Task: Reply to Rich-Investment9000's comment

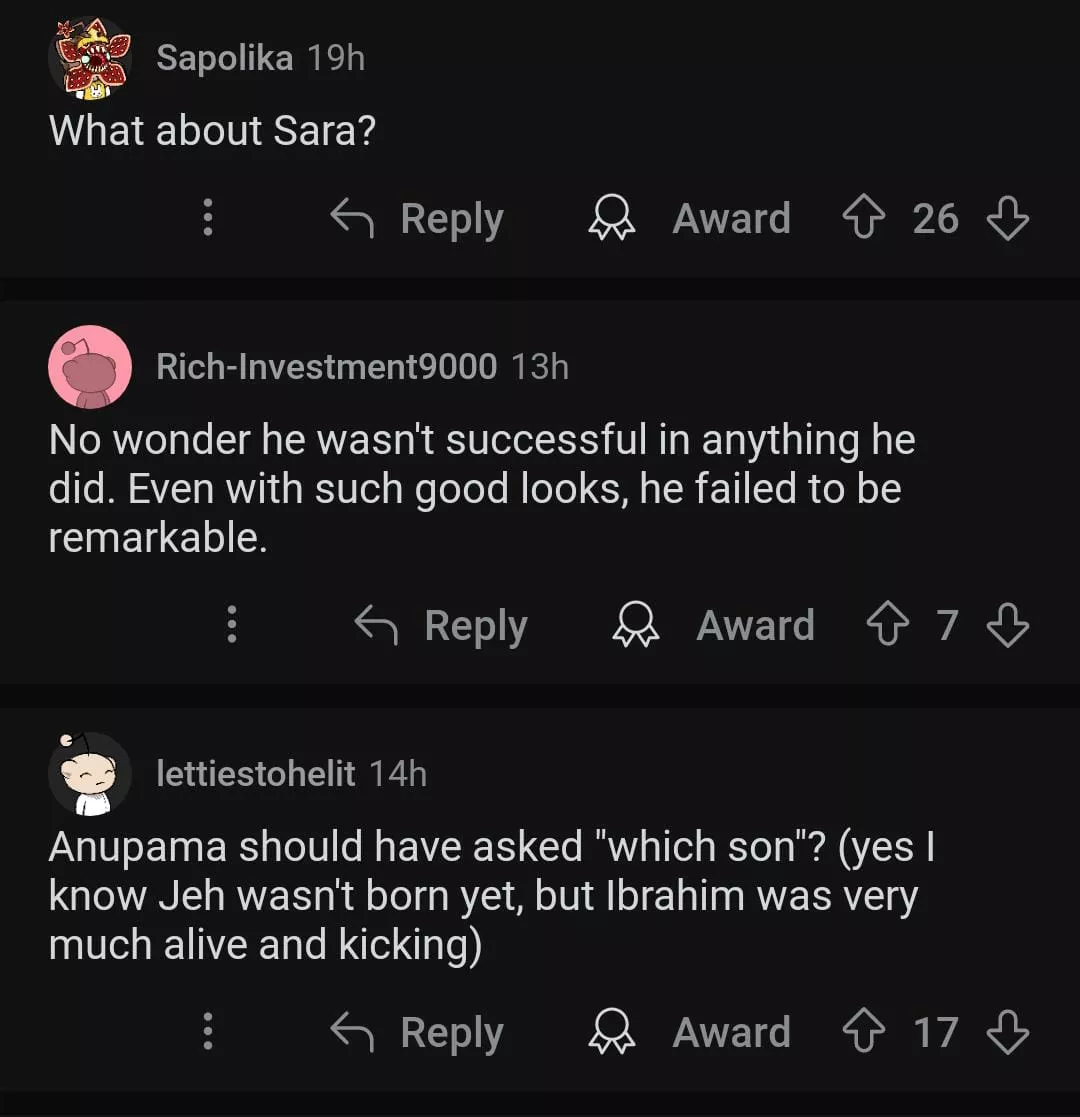Action: 442,625
